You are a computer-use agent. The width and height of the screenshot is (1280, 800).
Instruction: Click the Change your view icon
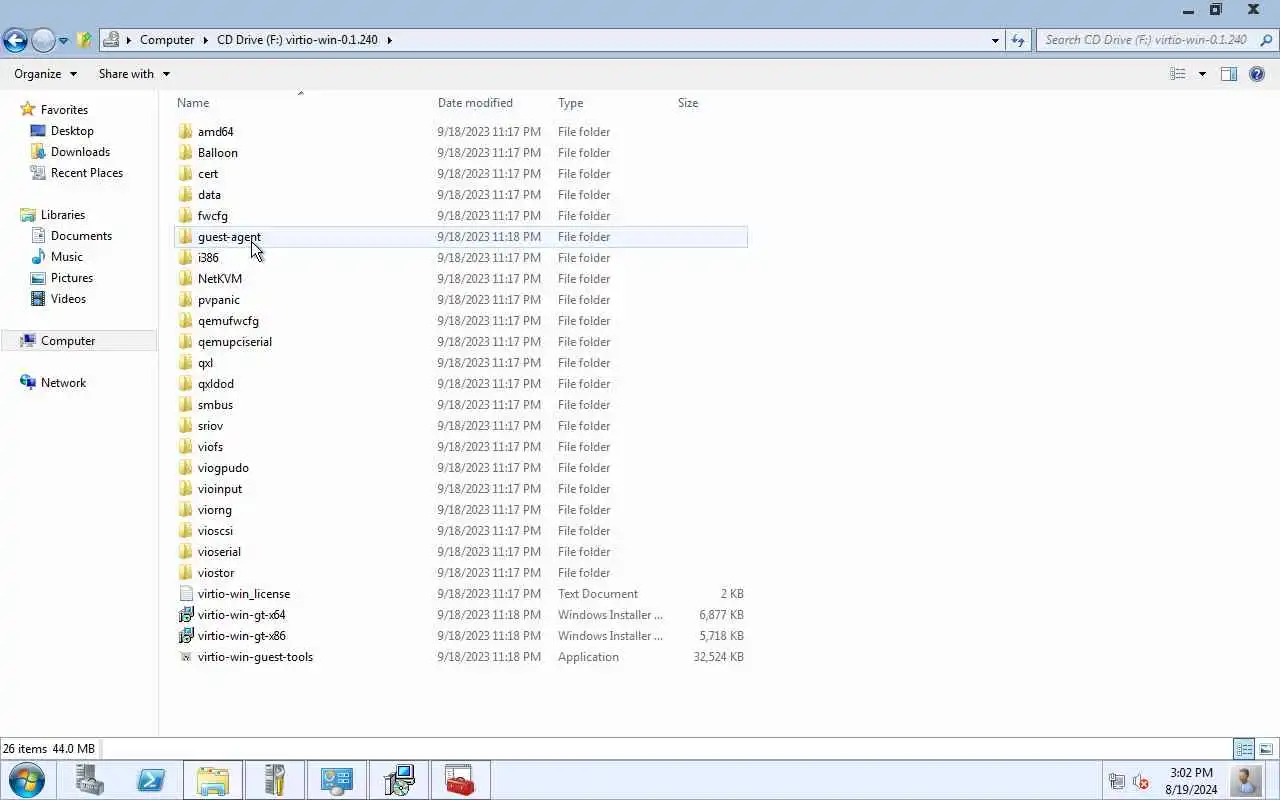1178,74
